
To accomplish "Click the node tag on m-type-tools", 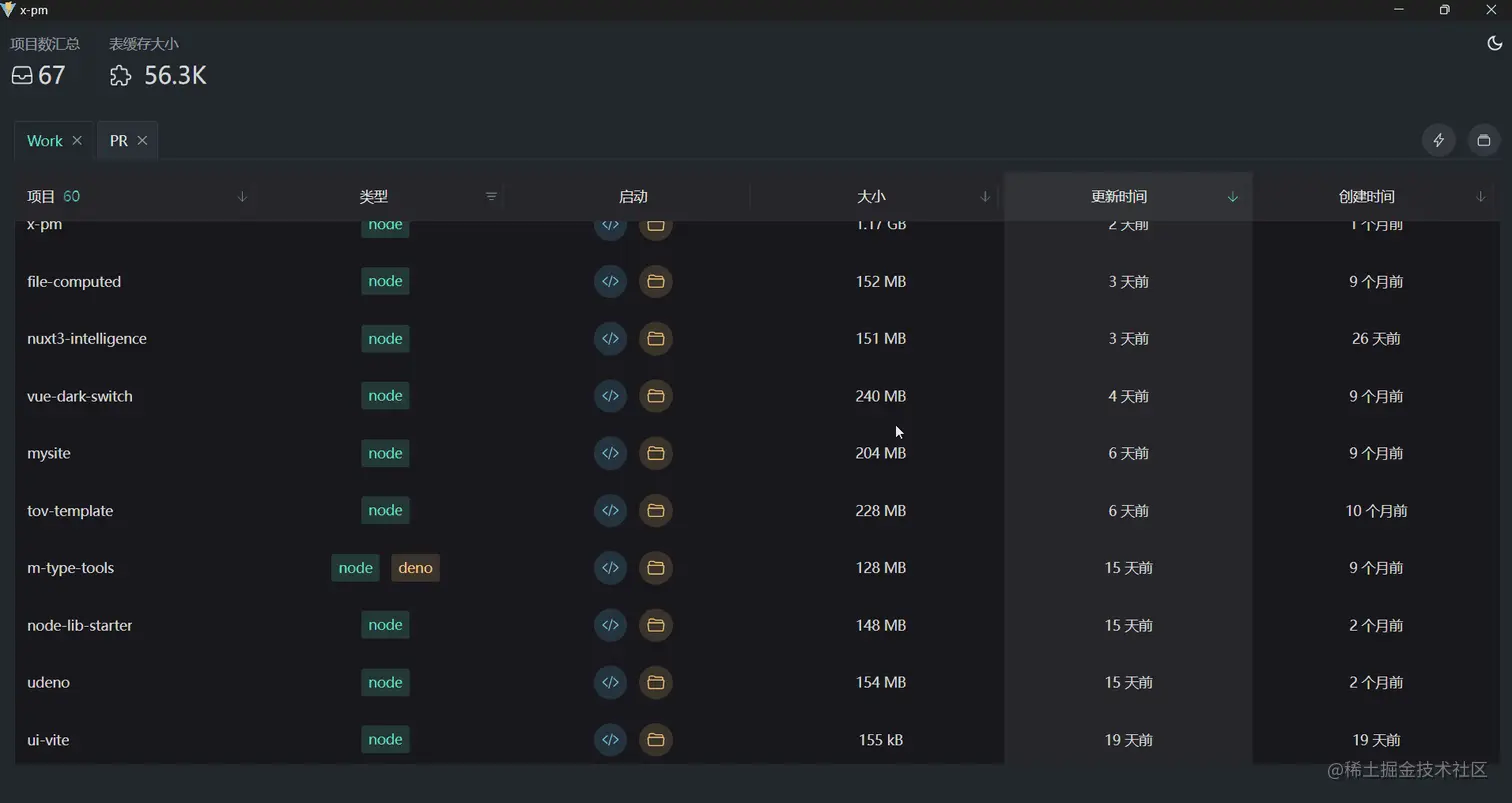I will 355,568.
